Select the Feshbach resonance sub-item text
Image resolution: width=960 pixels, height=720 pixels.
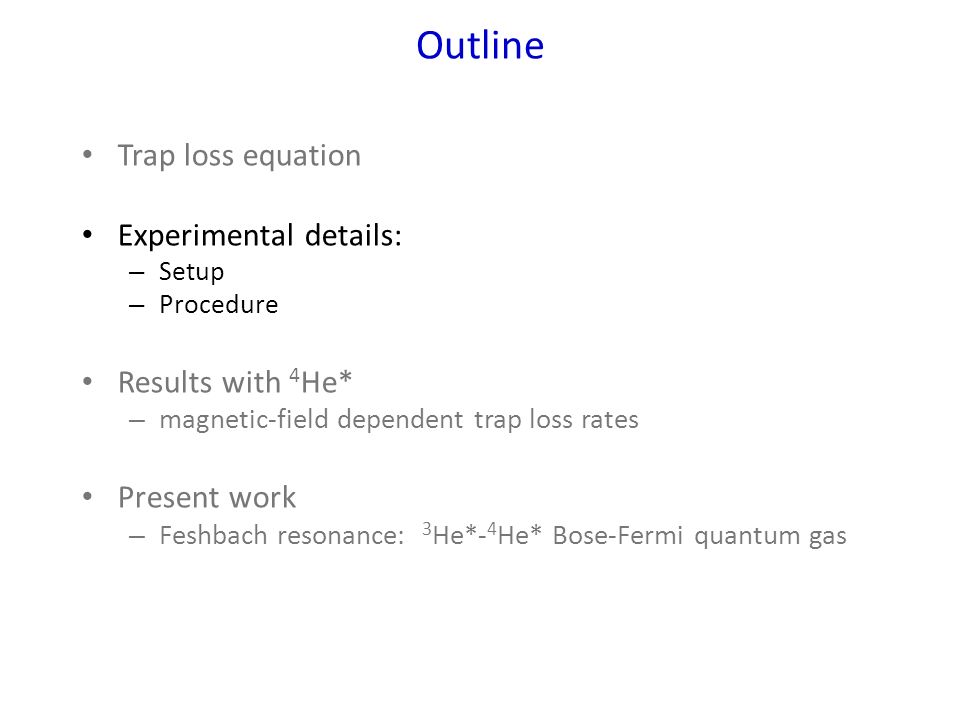tap(503, 535)
